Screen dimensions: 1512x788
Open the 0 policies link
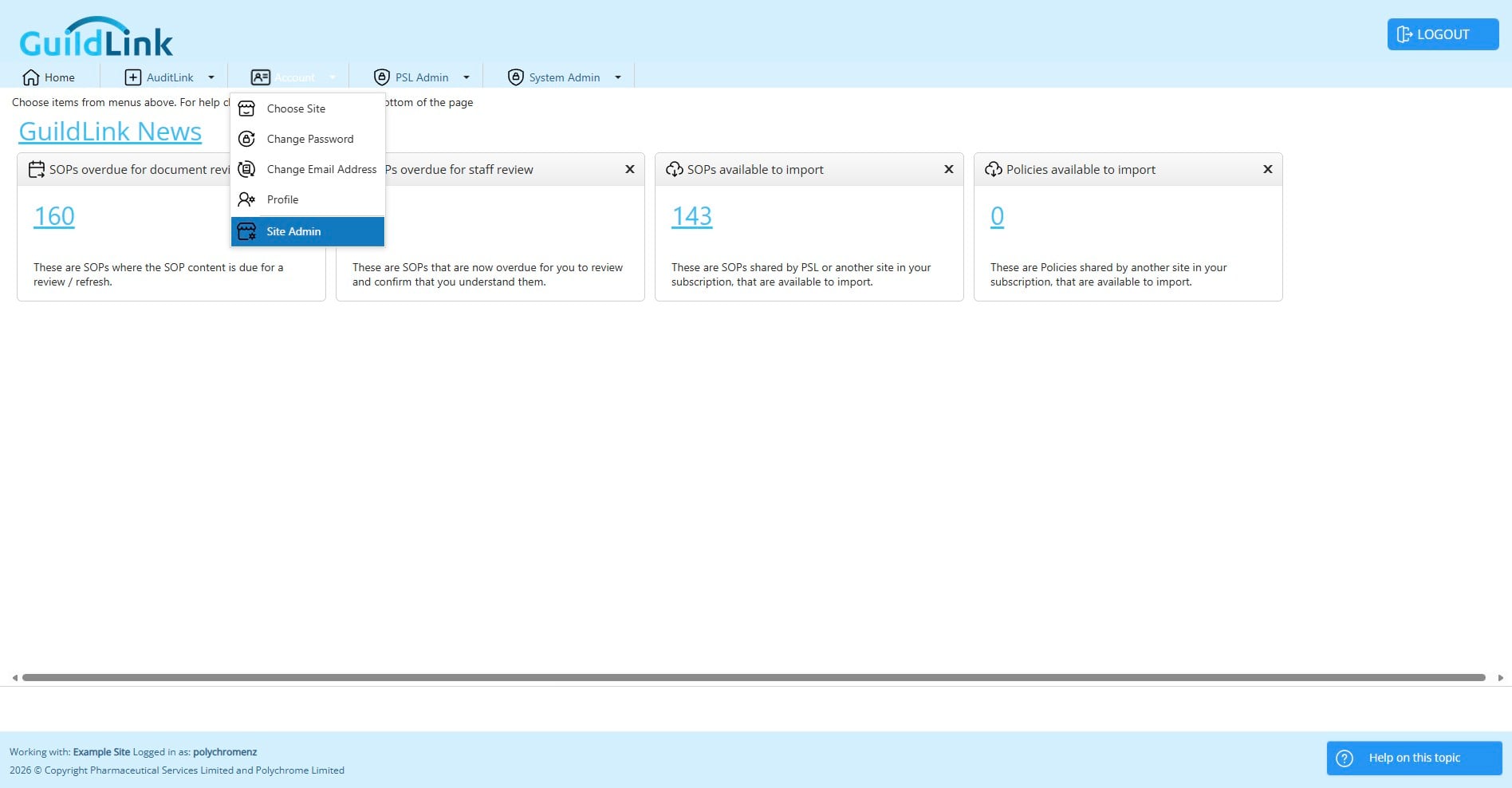click(997, 216)
